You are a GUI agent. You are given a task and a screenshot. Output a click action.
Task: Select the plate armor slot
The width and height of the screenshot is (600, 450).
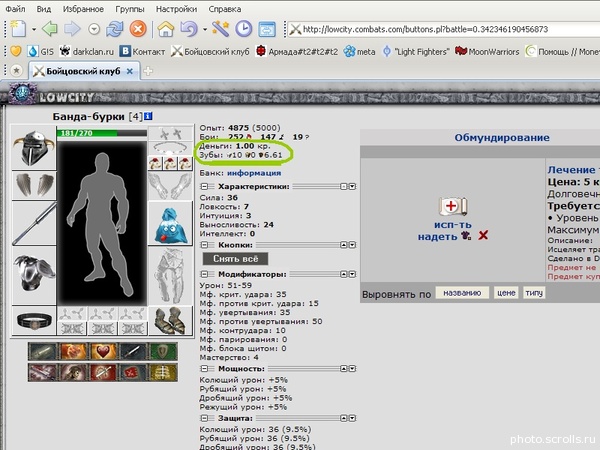(x=34, y=276)
